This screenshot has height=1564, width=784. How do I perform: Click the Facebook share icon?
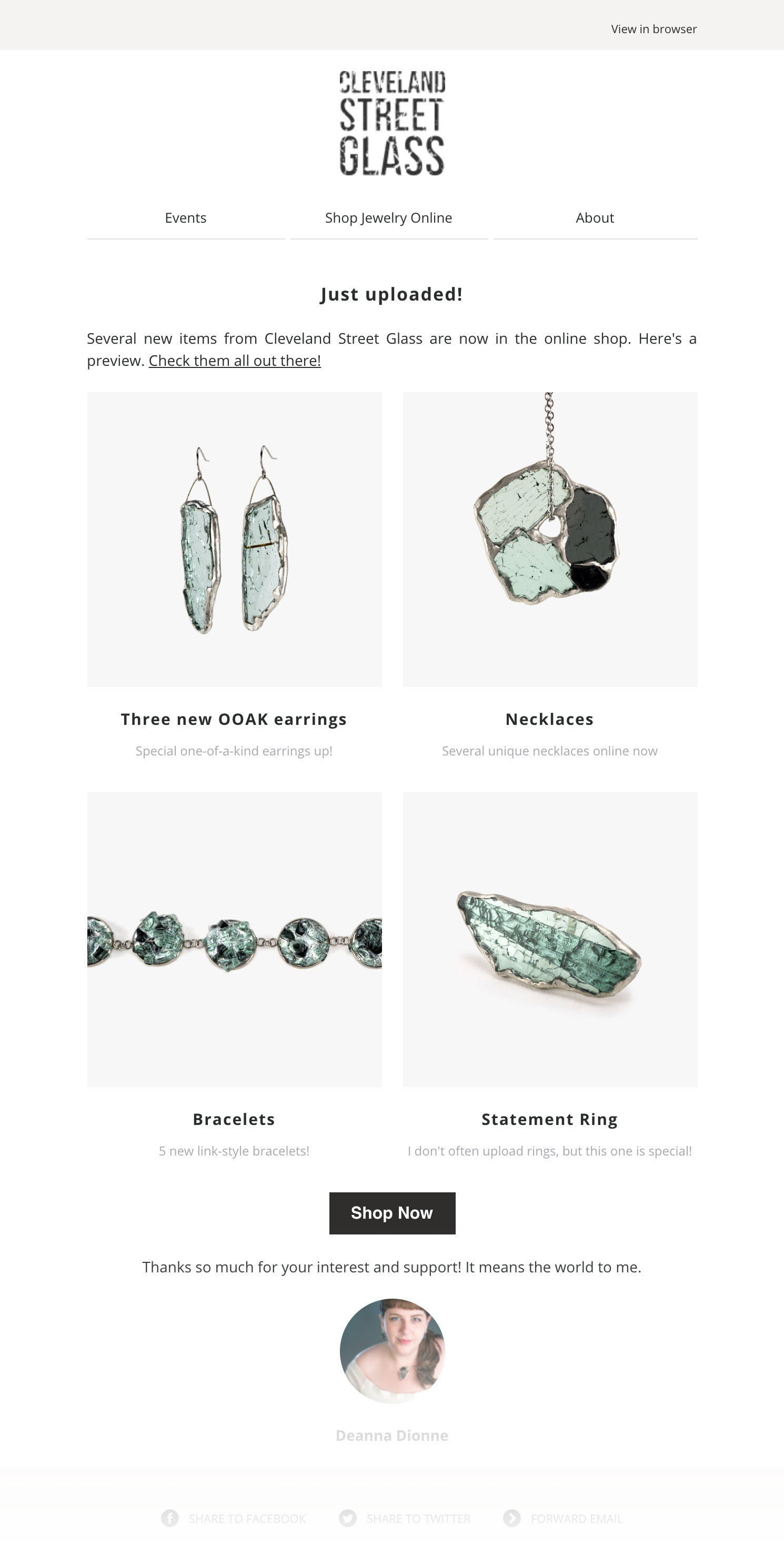tap(170, 1518)
